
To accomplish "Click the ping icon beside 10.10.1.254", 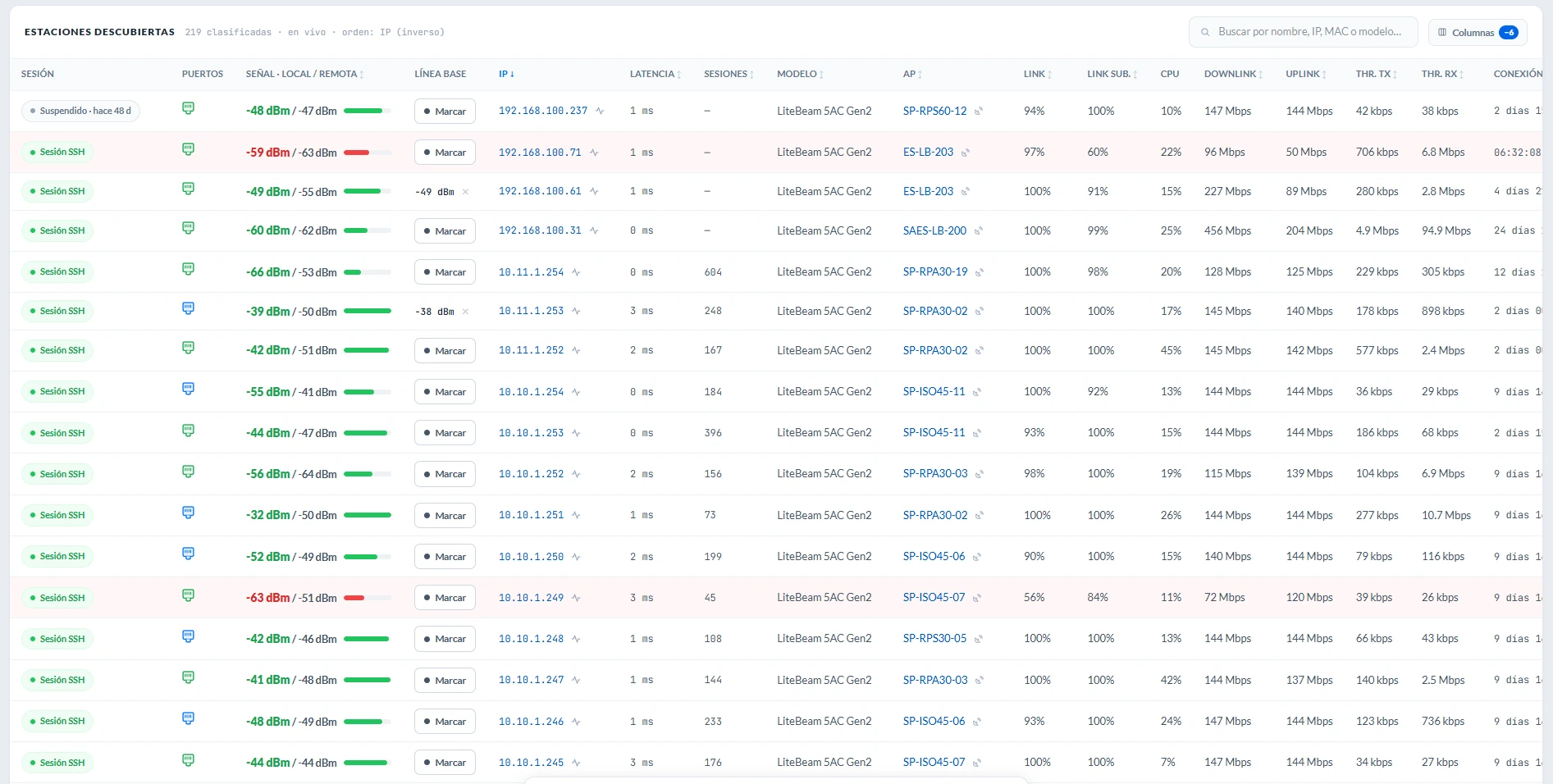I will pos(577,392).
